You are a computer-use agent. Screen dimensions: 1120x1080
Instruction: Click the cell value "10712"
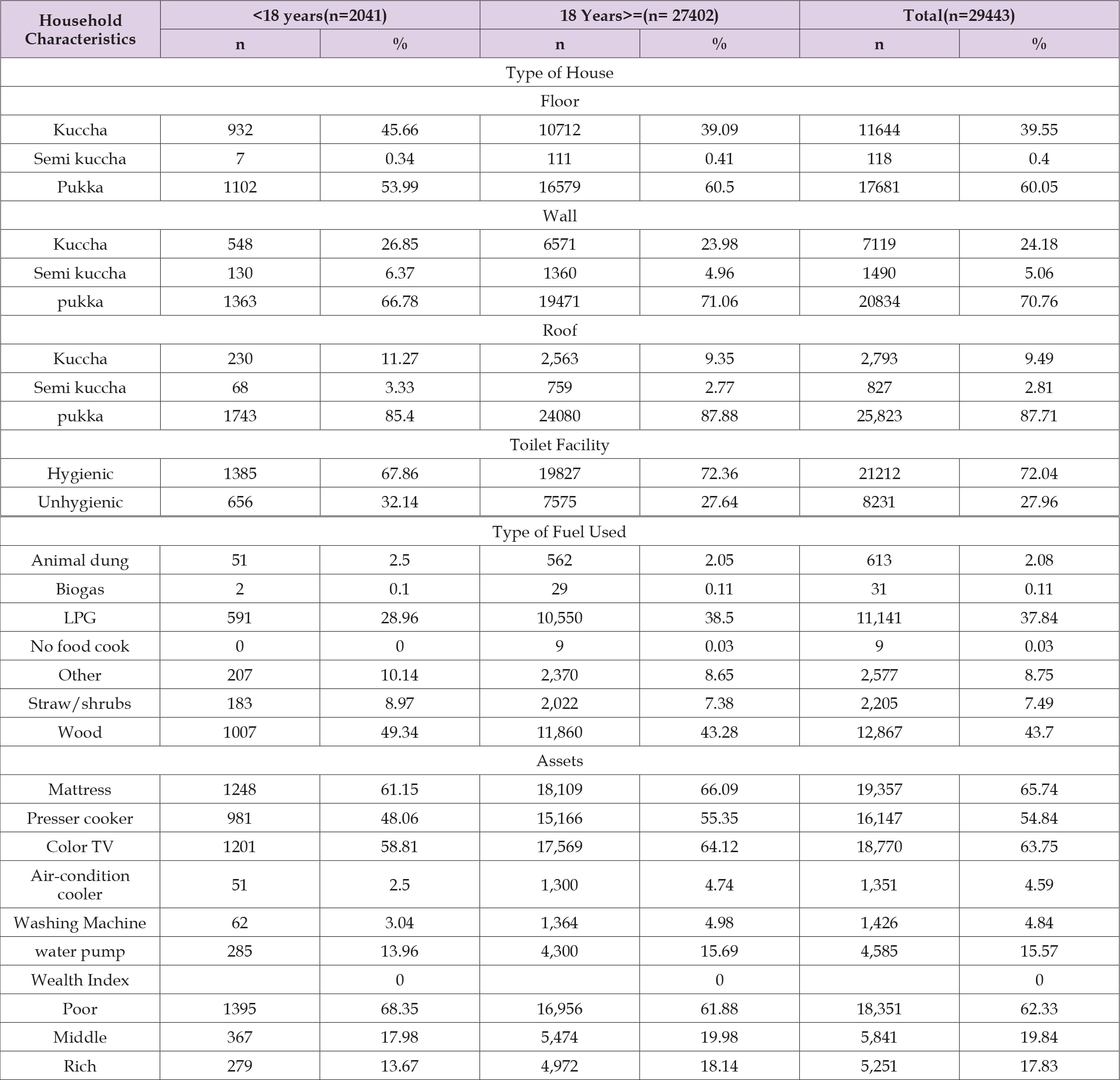(560, 130)
